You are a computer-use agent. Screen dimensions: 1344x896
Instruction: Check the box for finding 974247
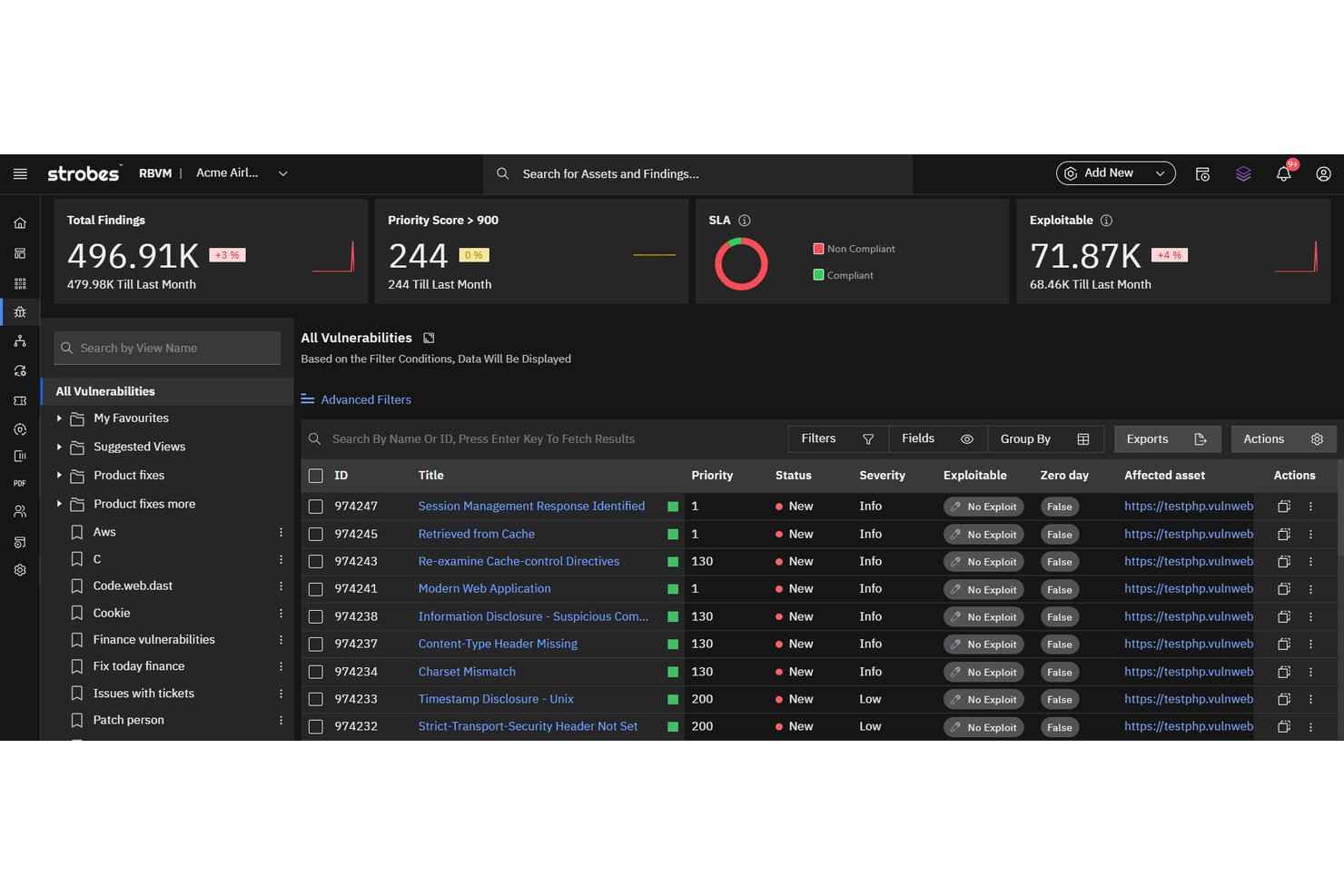(316, 507)
